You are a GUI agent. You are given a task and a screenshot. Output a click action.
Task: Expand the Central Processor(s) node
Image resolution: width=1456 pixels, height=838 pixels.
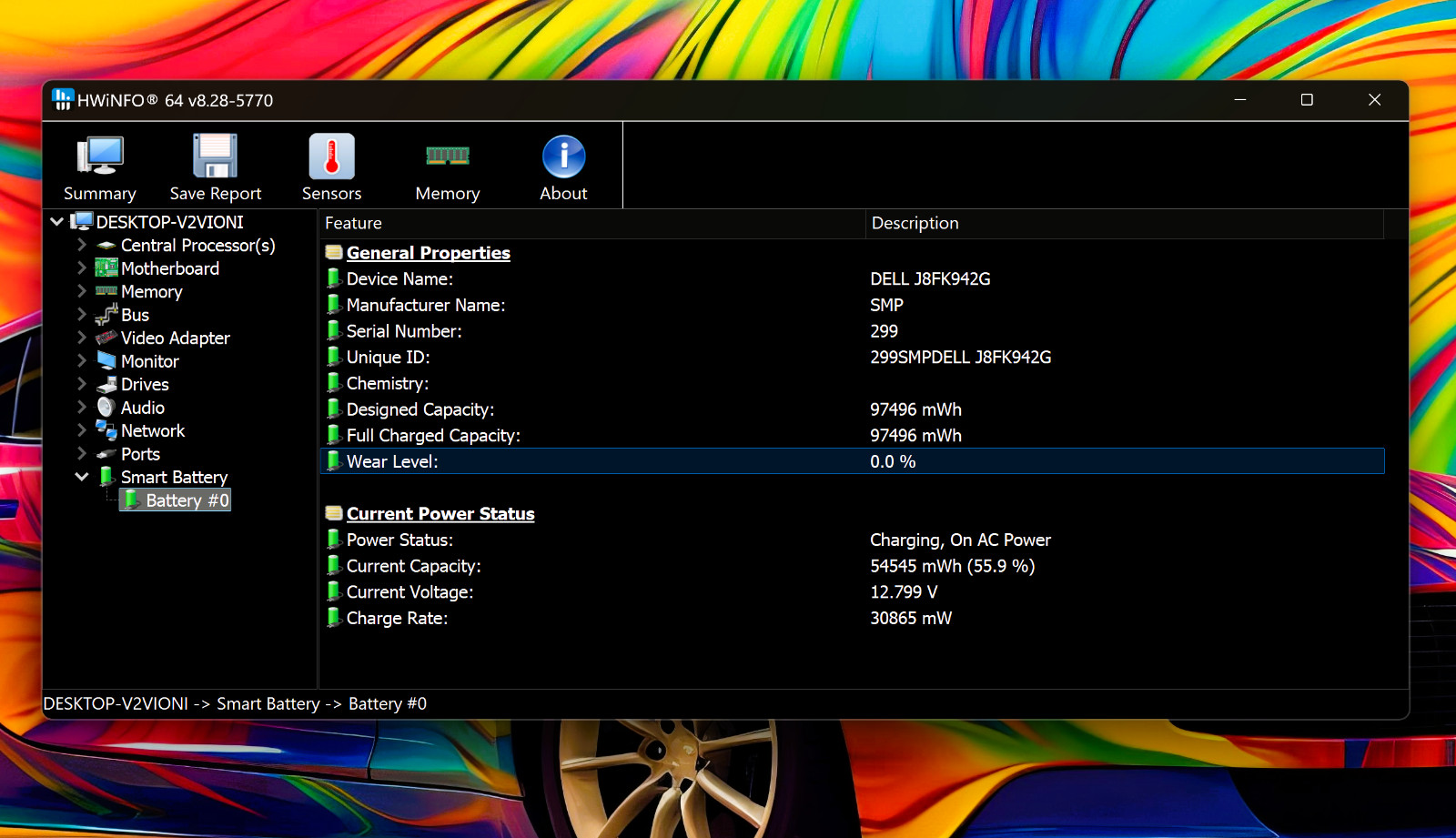(82, 245)
